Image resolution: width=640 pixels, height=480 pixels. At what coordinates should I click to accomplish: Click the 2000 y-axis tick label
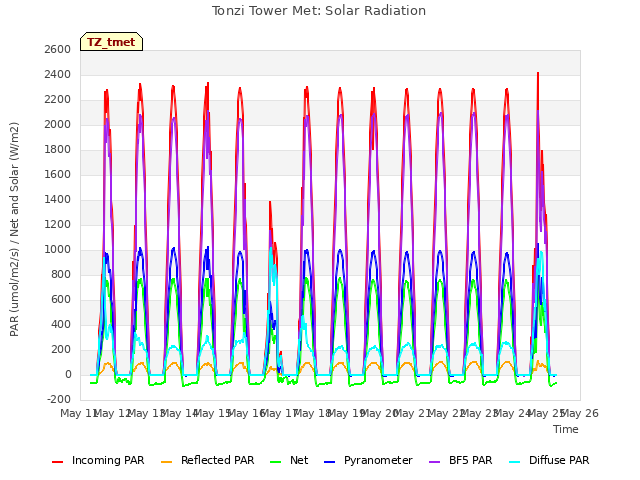58,124
